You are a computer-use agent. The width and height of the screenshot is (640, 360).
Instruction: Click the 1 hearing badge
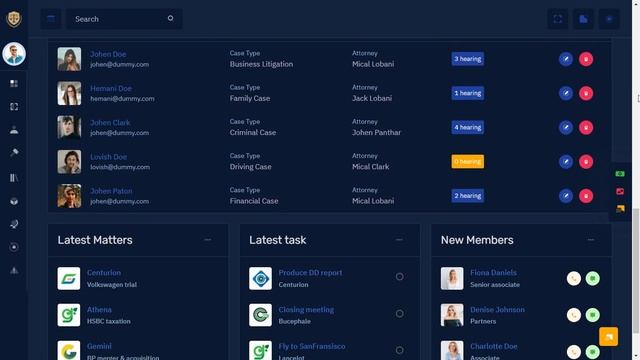click(468, 93)
